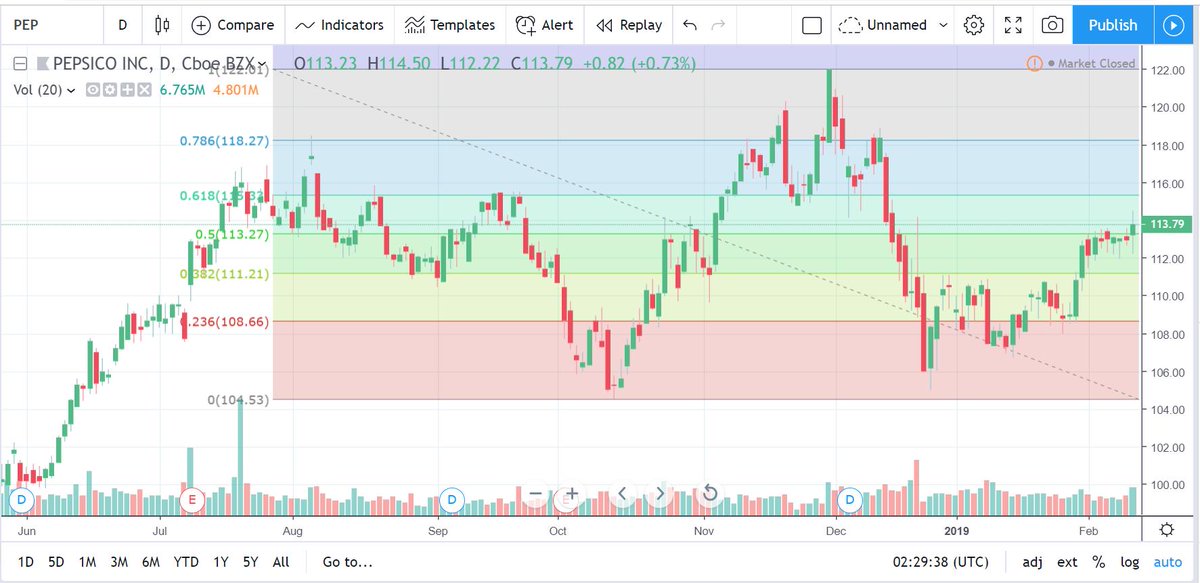Image resolution: width=1200 pixels, height=583 pixels.
Task: Toggle auto scale
Action: [1167, 562]
